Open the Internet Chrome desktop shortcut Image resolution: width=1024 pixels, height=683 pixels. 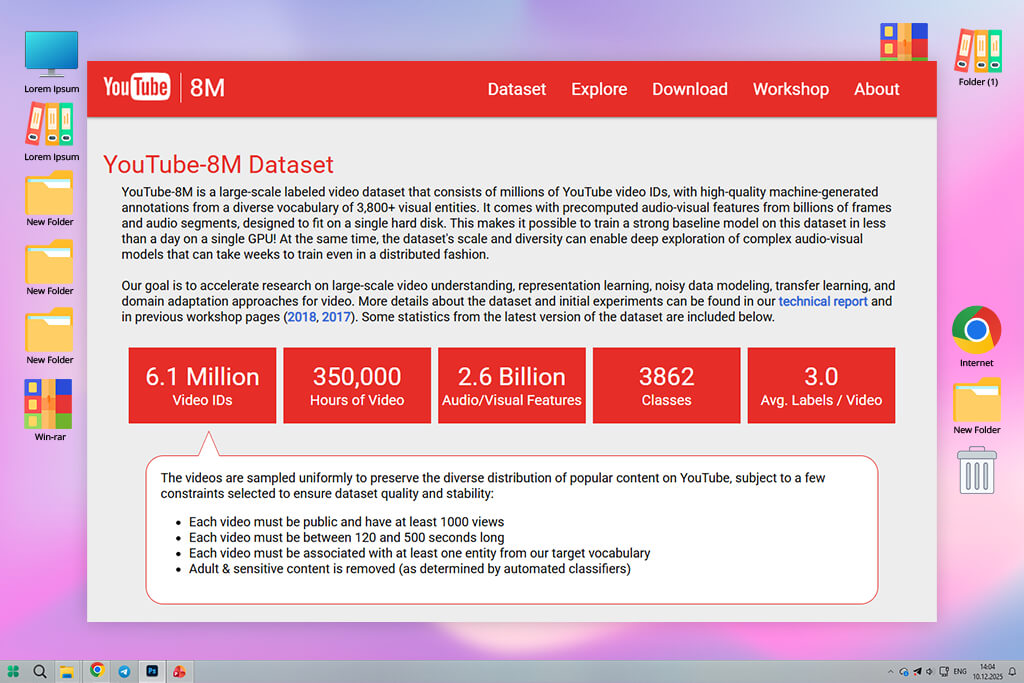[977, 331]
